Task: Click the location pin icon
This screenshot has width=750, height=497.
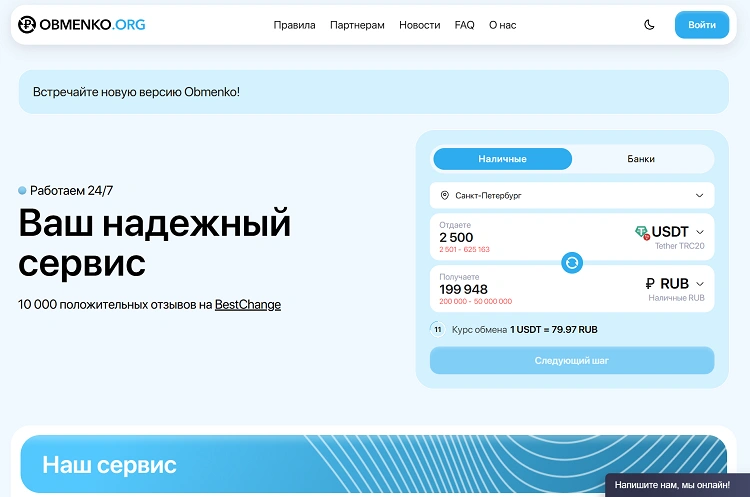Action: (444, 195)
